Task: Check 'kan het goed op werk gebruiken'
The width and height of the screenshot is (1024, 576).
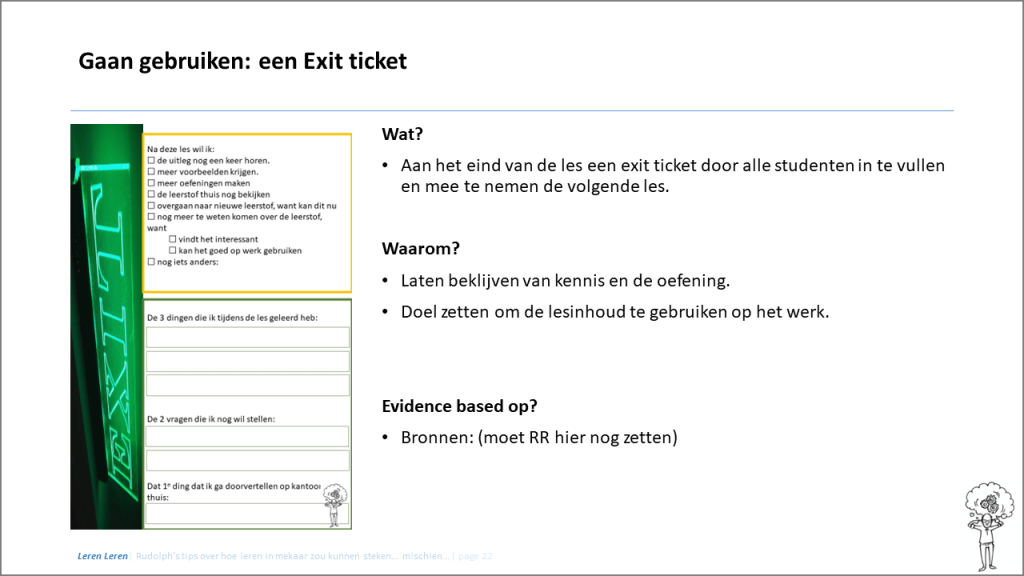Action: 174,250
